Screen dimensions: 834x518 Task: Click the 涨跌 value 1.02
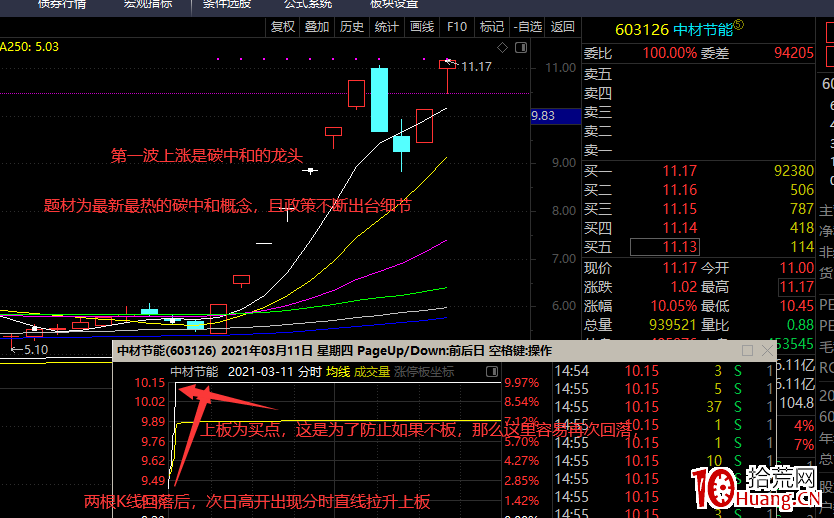tap(683, 287)
